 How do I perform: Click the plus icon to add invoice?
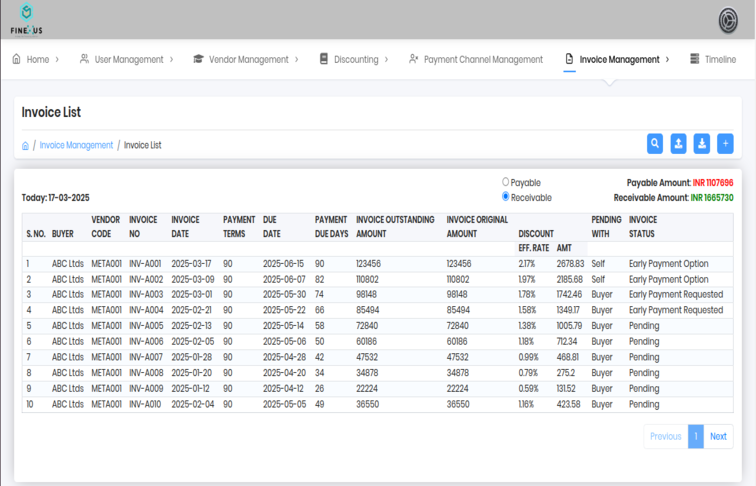[x=726, y=144]
